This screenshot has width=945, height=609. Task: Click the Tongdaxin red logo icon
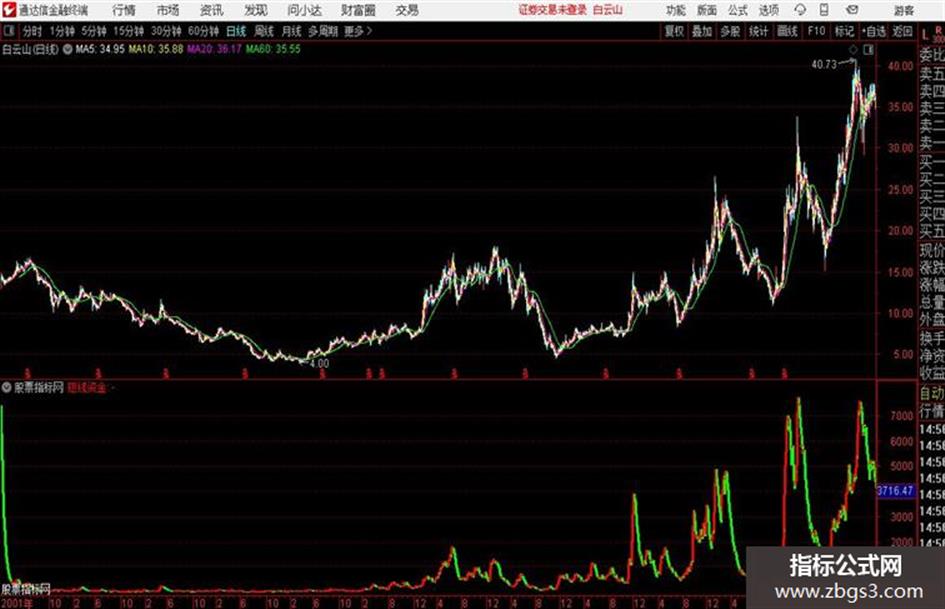click(x=8, y=10)
